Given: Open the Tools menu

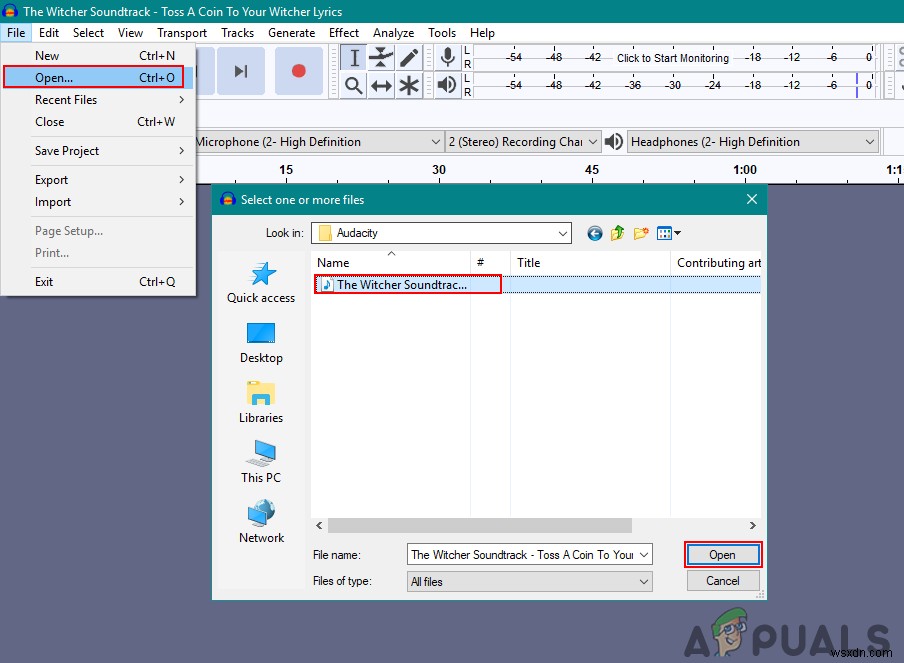Looking at the screenshot, I should click(442, 33).
